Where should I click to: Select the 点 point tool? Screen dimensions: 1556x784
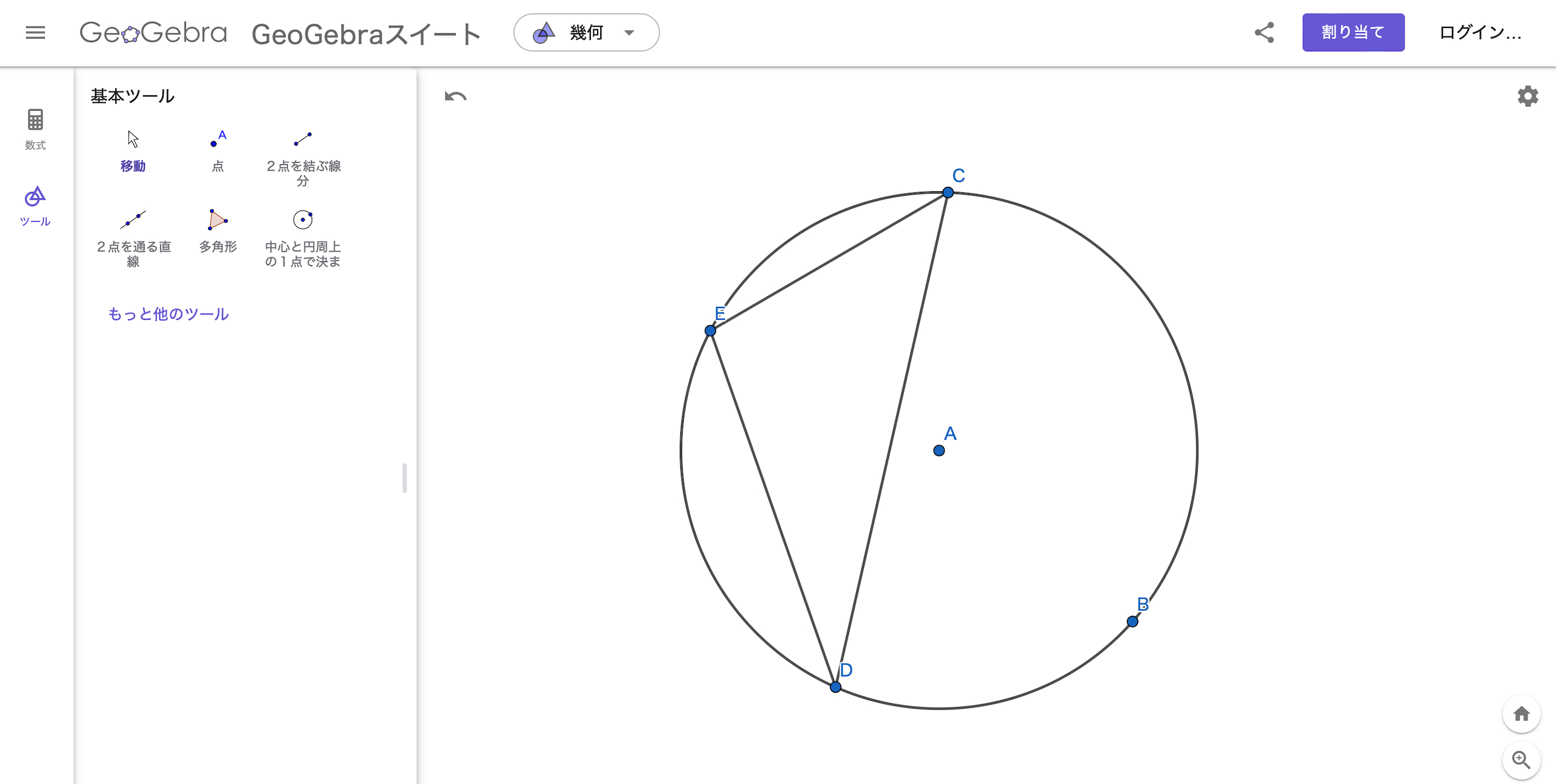(217, 152)
